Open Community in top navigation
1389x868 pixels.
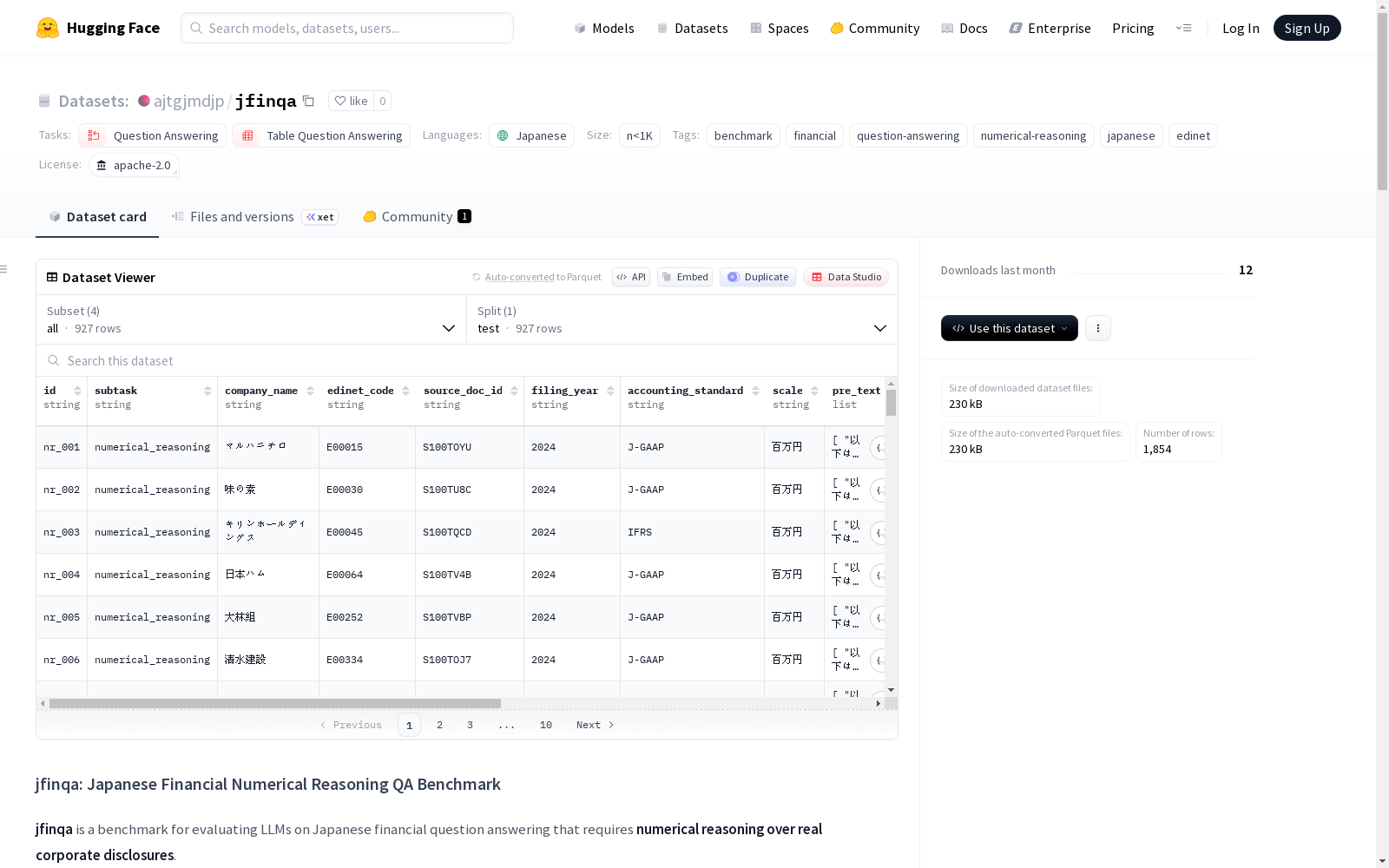(875, 28)
